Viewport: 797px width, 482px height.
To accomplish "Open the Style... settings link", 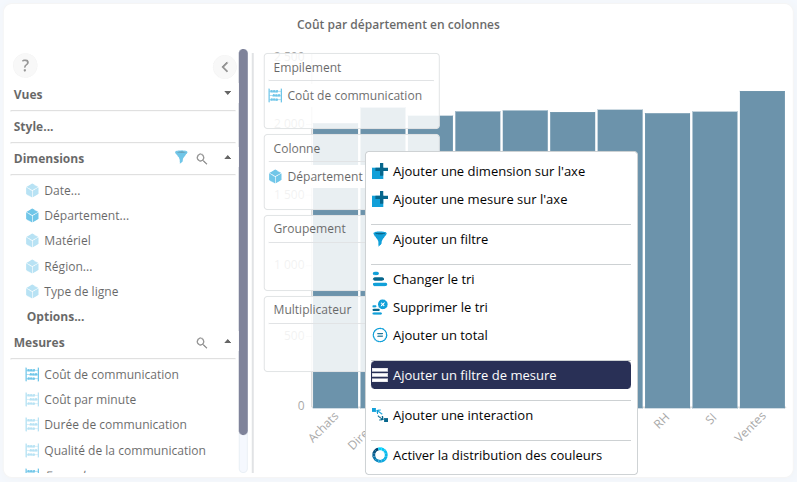I will (34, 127).
